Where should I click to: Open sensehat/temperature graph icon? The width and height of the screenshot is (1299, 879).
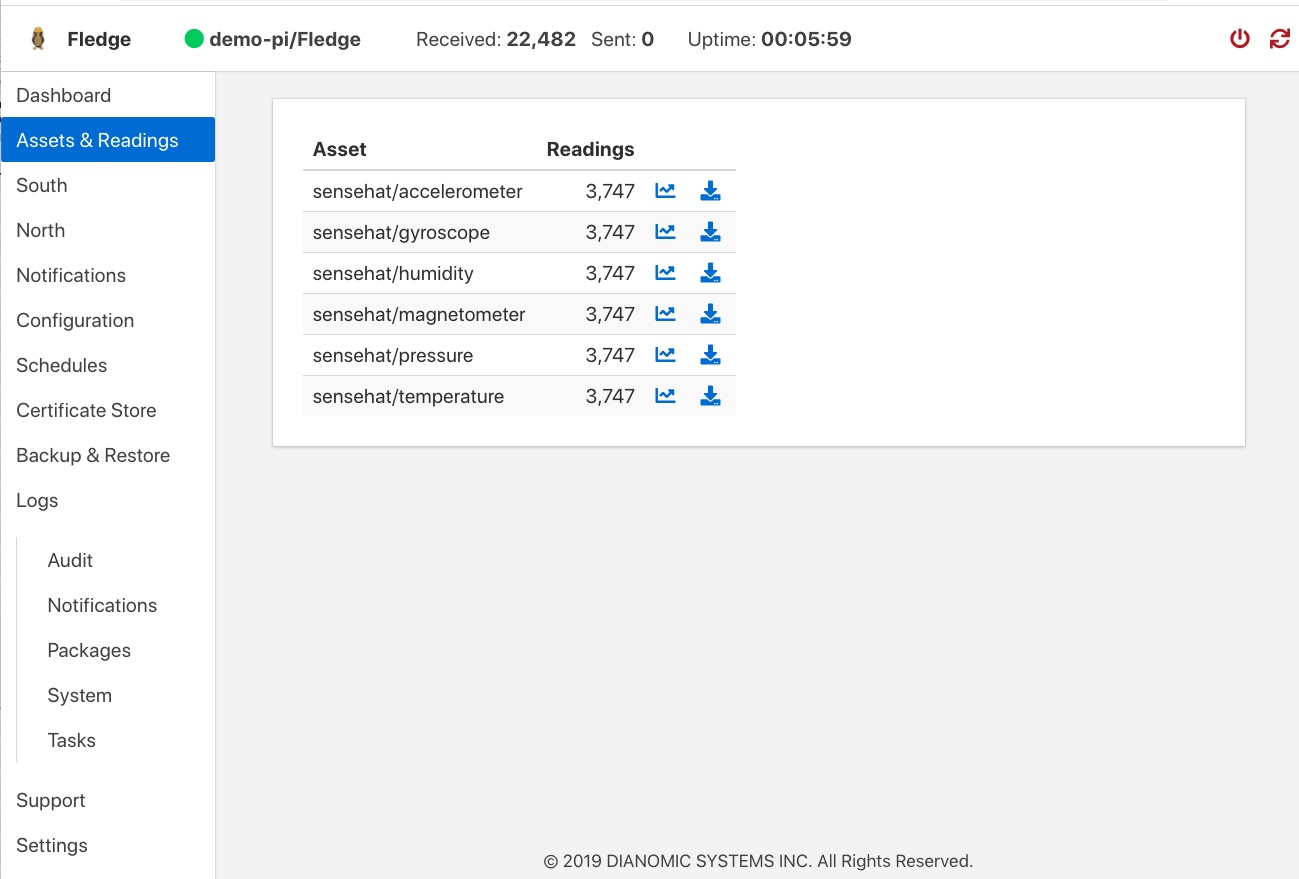[x=665, y=396]
